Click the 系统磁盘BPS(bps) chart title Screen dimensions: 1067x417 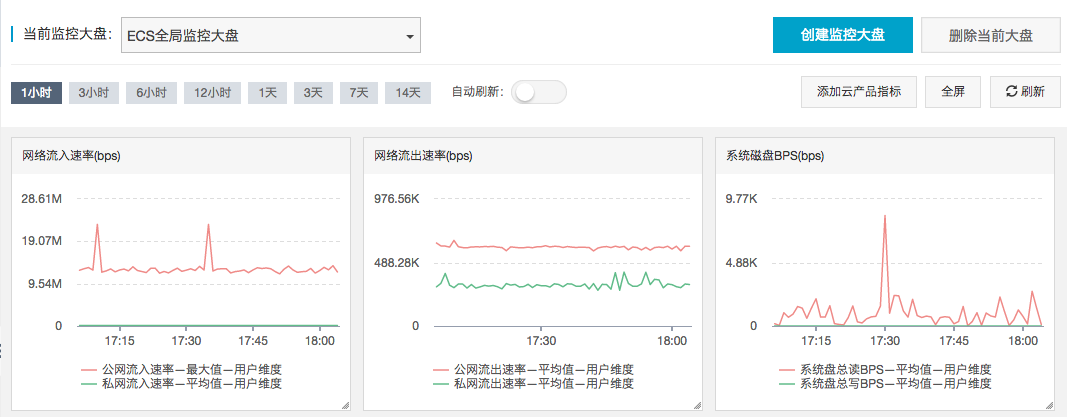pos(775,156)
